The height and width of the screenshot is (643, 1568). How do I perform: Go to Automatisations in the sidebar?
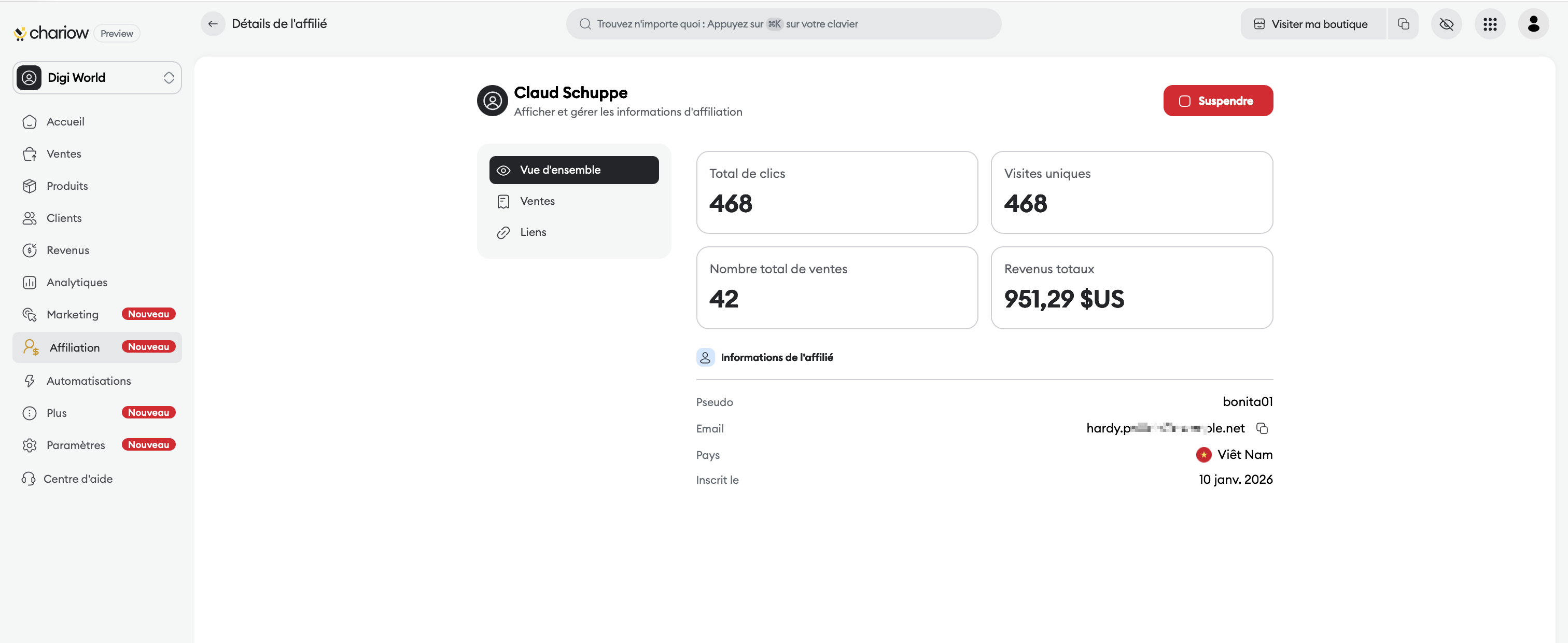click(x=88, y=381)
